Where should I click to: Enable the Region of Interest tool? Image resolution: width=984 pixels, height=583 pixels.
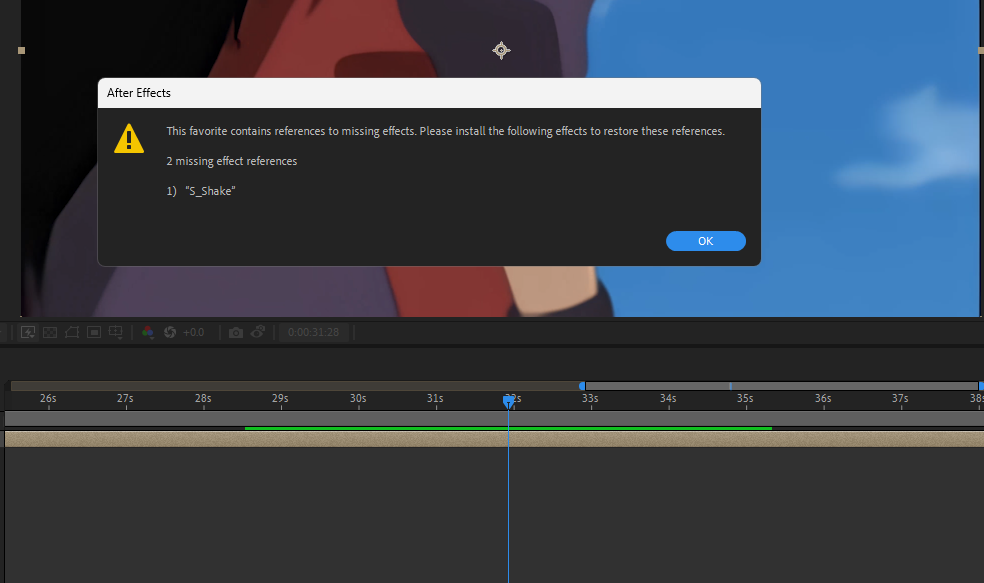94,331
